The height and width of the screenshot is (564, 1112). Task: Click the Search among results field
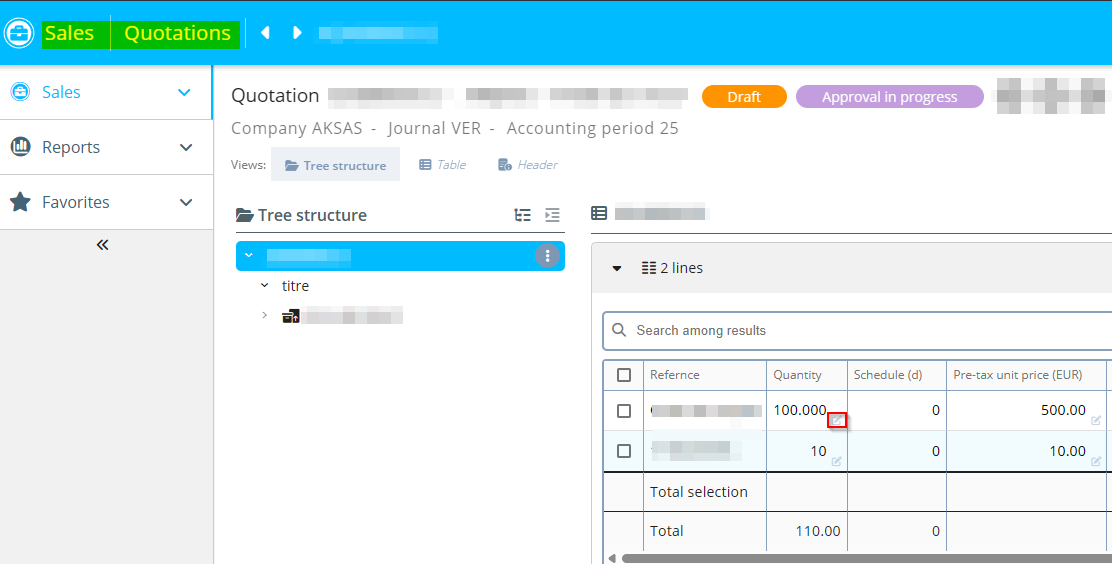[860, 330]
